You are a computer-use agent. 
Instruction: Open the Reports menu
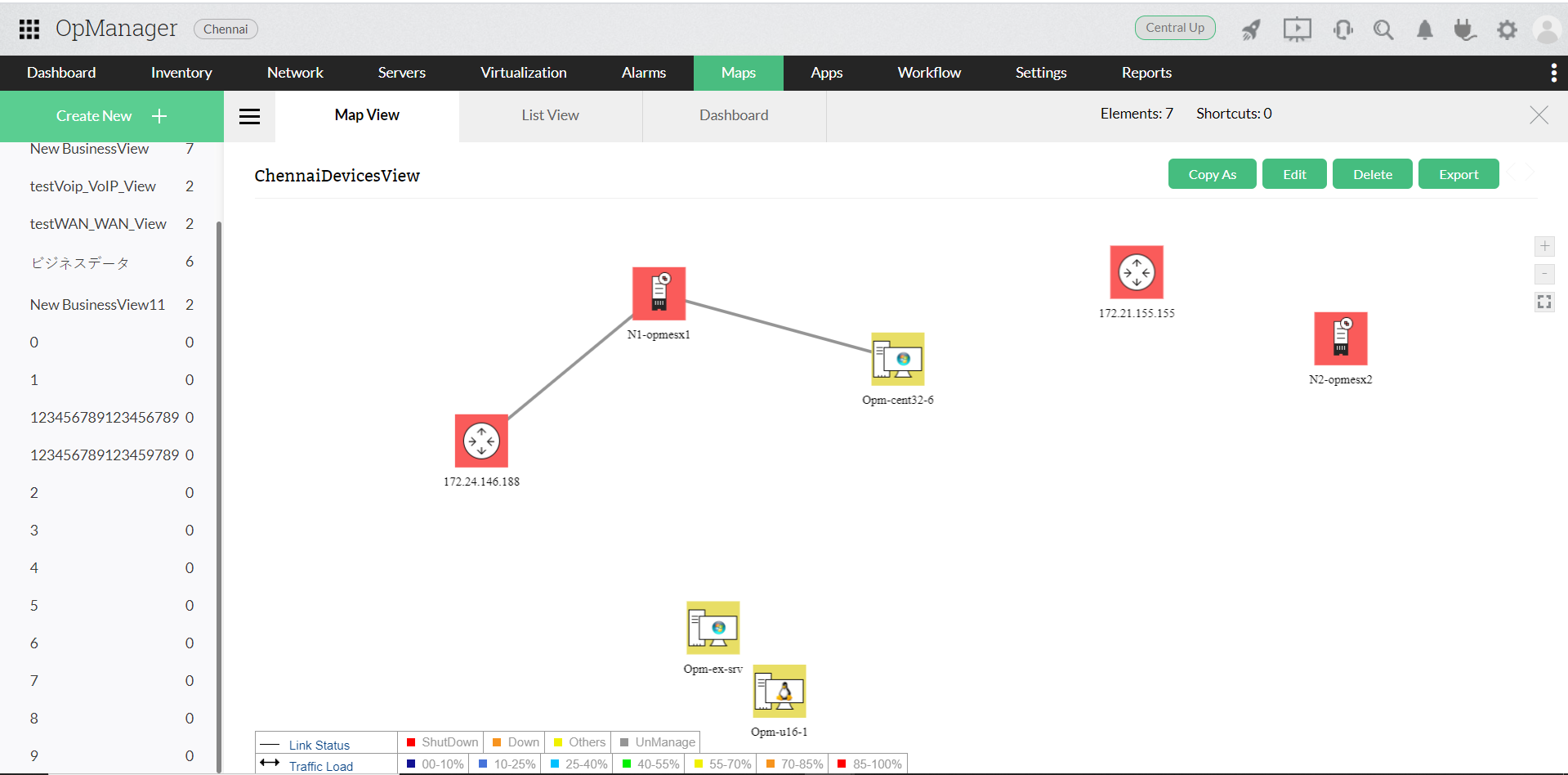pyautogui.click(x=1146, y=73)
